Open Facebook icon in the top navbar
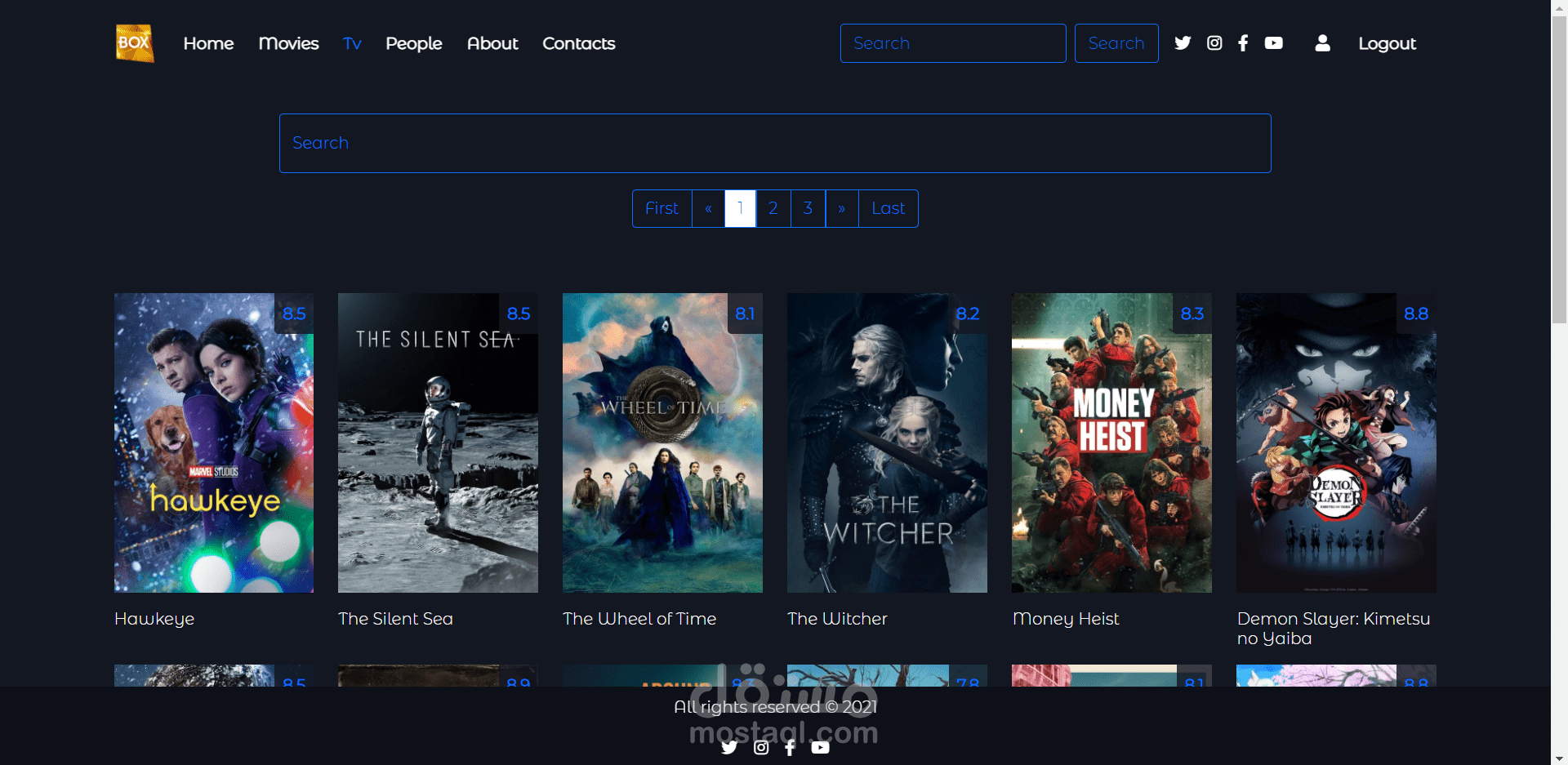Screen dimensions: 1568x765 point(1243,43)
